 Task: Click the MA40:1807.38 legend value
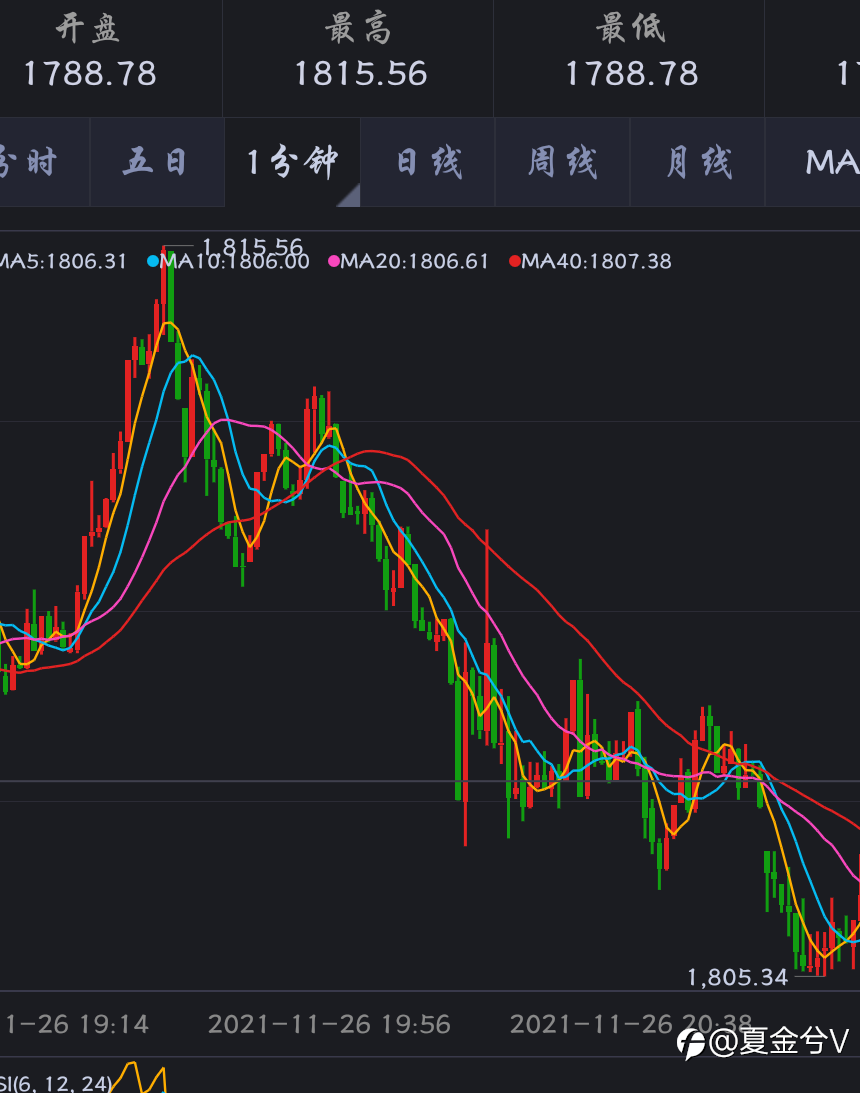597,261
